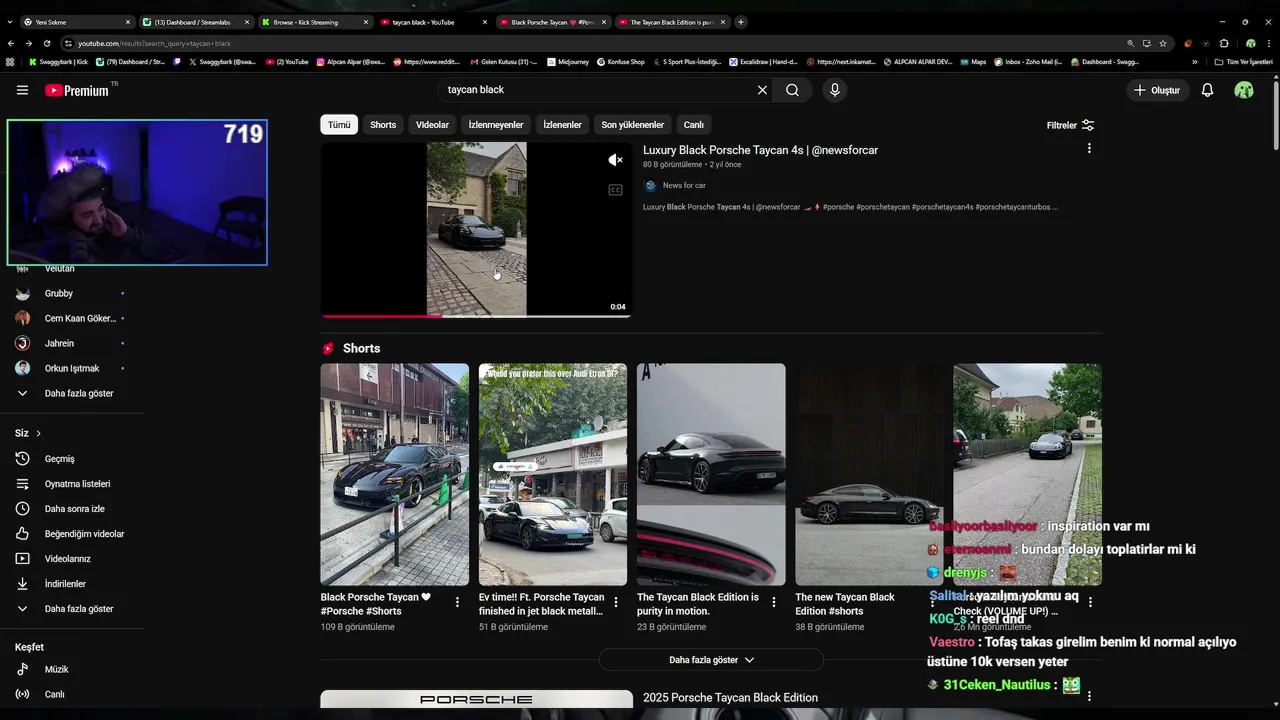Open options for Black Porsche Taycan short
Image resolution: width=1280 pixels, height=720 pixels.
tap(457, 602)
